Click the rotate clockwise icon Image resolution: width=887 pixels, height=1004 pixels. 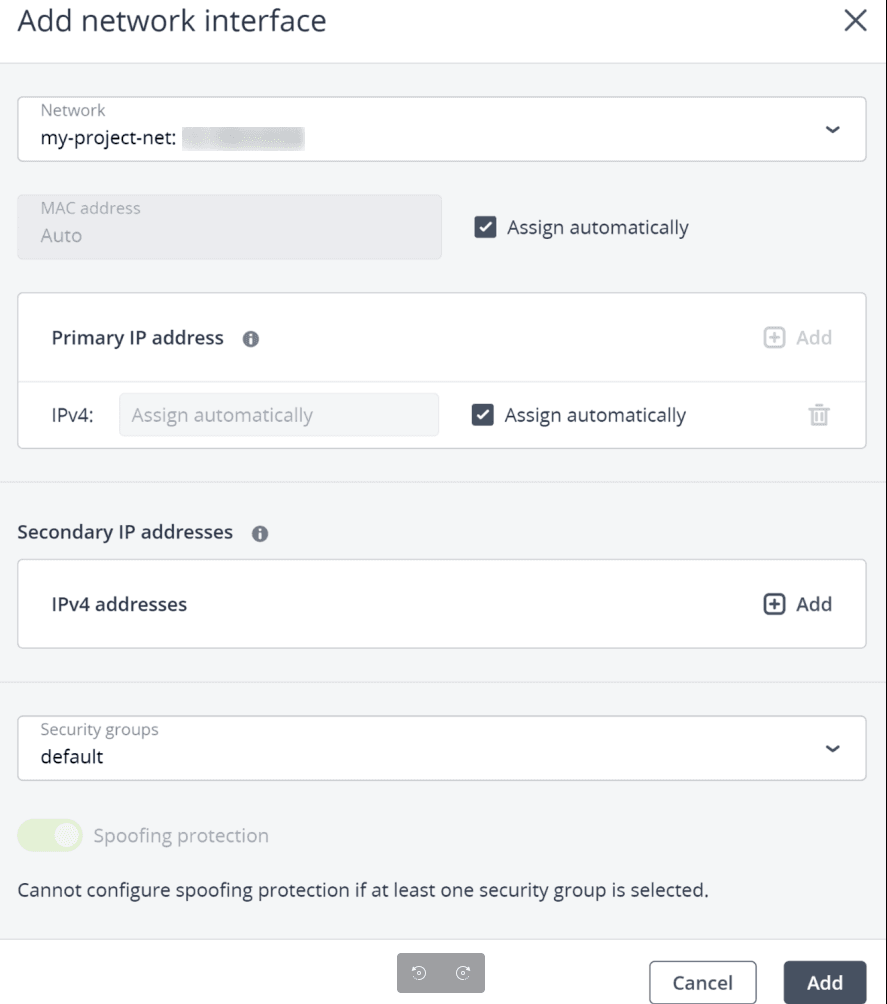point(463,973)
